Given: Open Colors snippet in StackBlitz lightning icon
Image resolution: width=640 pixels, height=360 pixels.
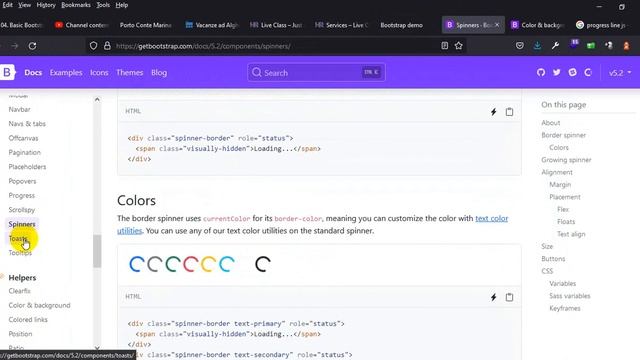Looking at the screenshot, I should click(x=493, y=297).
